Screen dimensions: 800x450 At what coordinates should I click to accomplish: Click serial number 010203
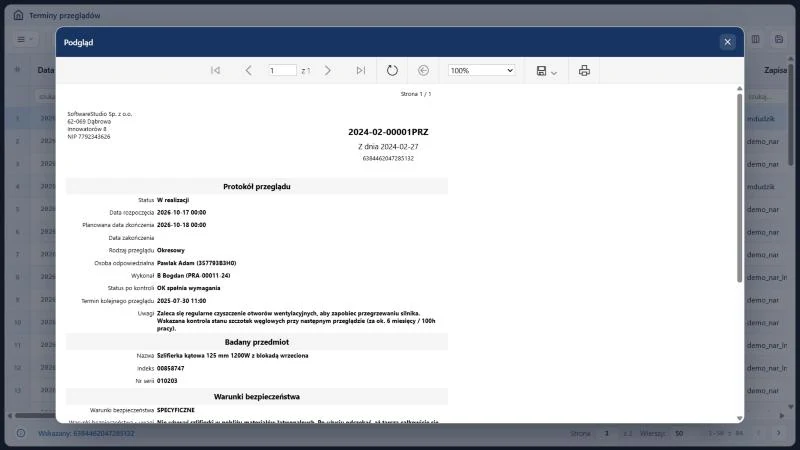[x=167, y=381]
